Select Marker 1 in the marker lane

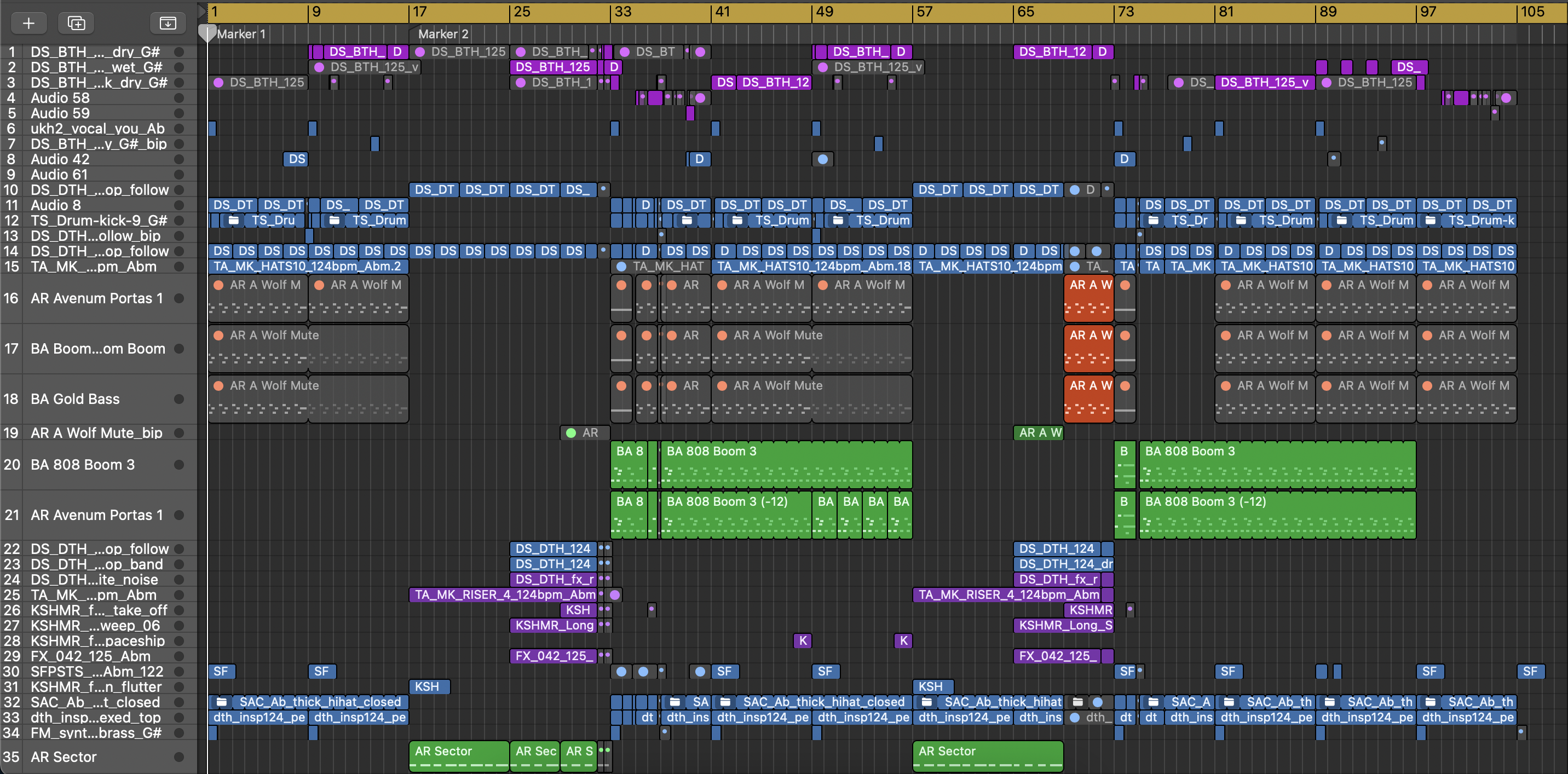pyautogui.click(x=241, y=34)
